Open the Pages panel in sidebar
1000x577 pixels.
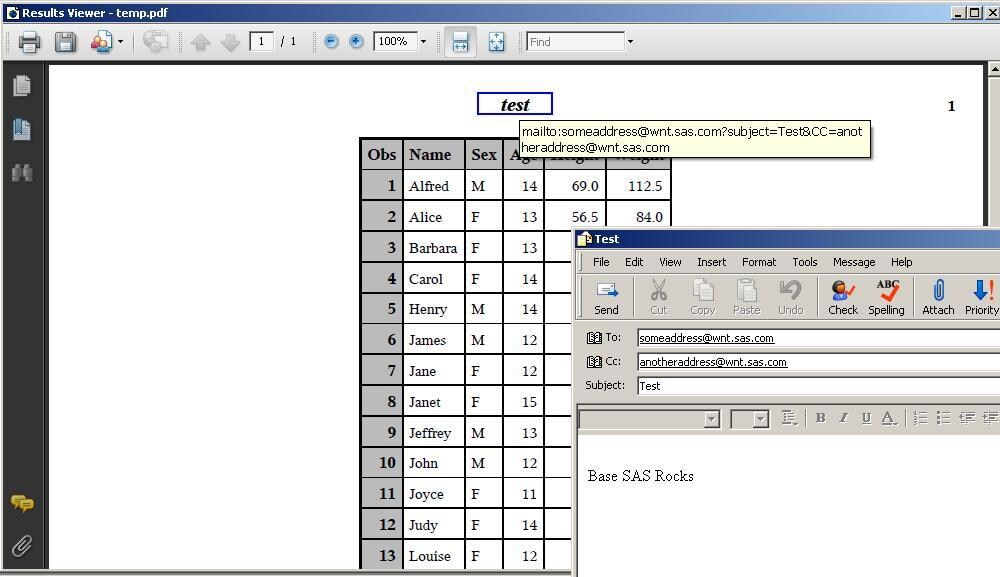[x=21, y=86]
